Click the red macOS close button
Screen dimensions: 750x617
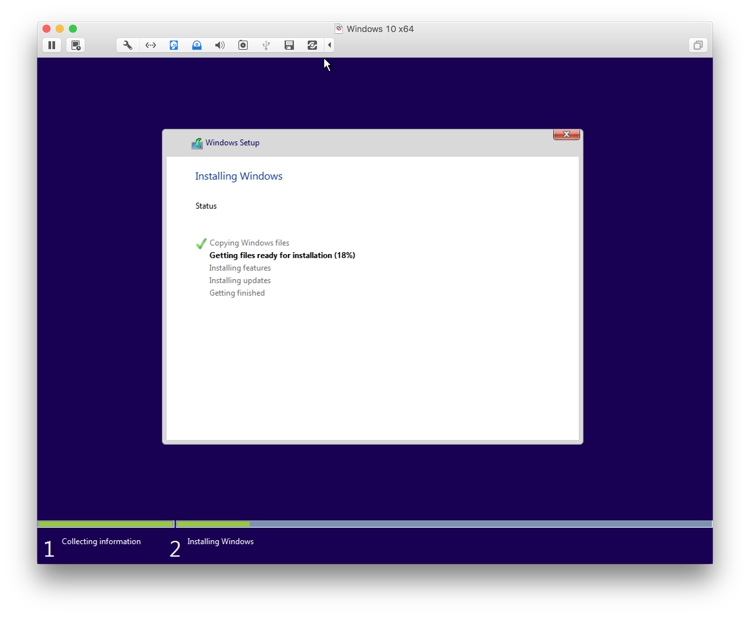(x=46, y=29)
